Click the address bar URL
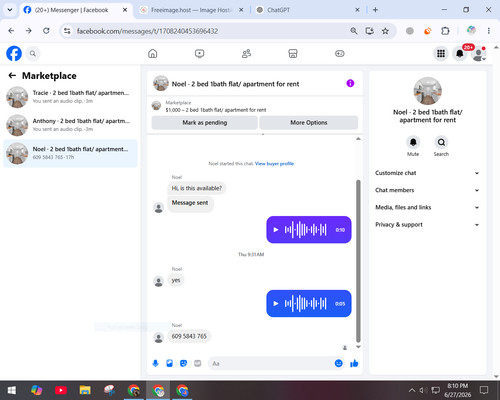This screenshot has width=500, height=400. click(x=147, y=31)
